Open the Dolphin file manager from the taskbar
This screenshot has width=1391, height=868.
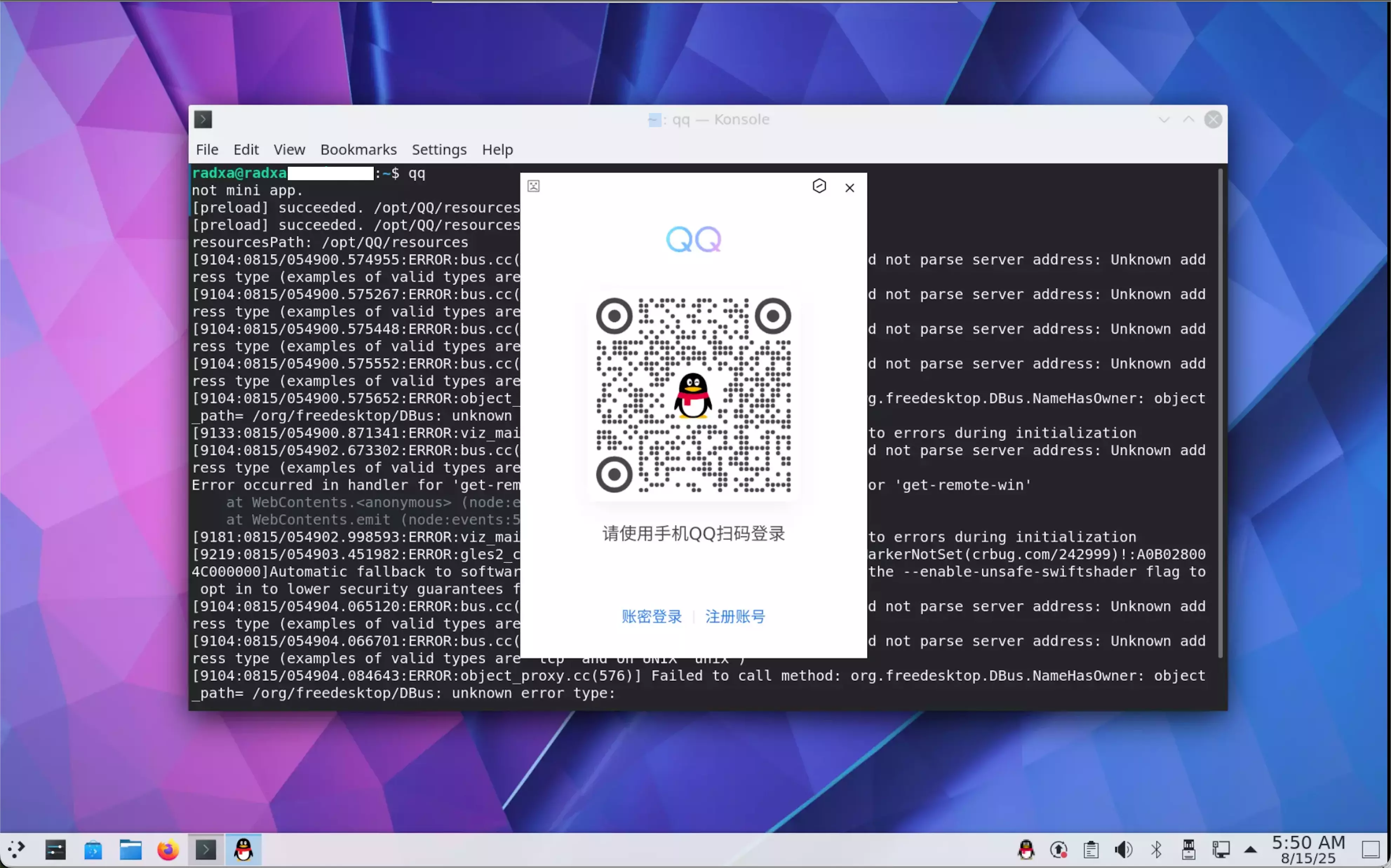tap(130, 850)
